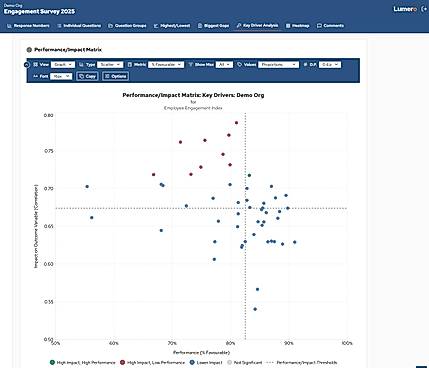Screen dimensions: 429x368
Task: Click the Copy button
Action: tap(87, 76)
